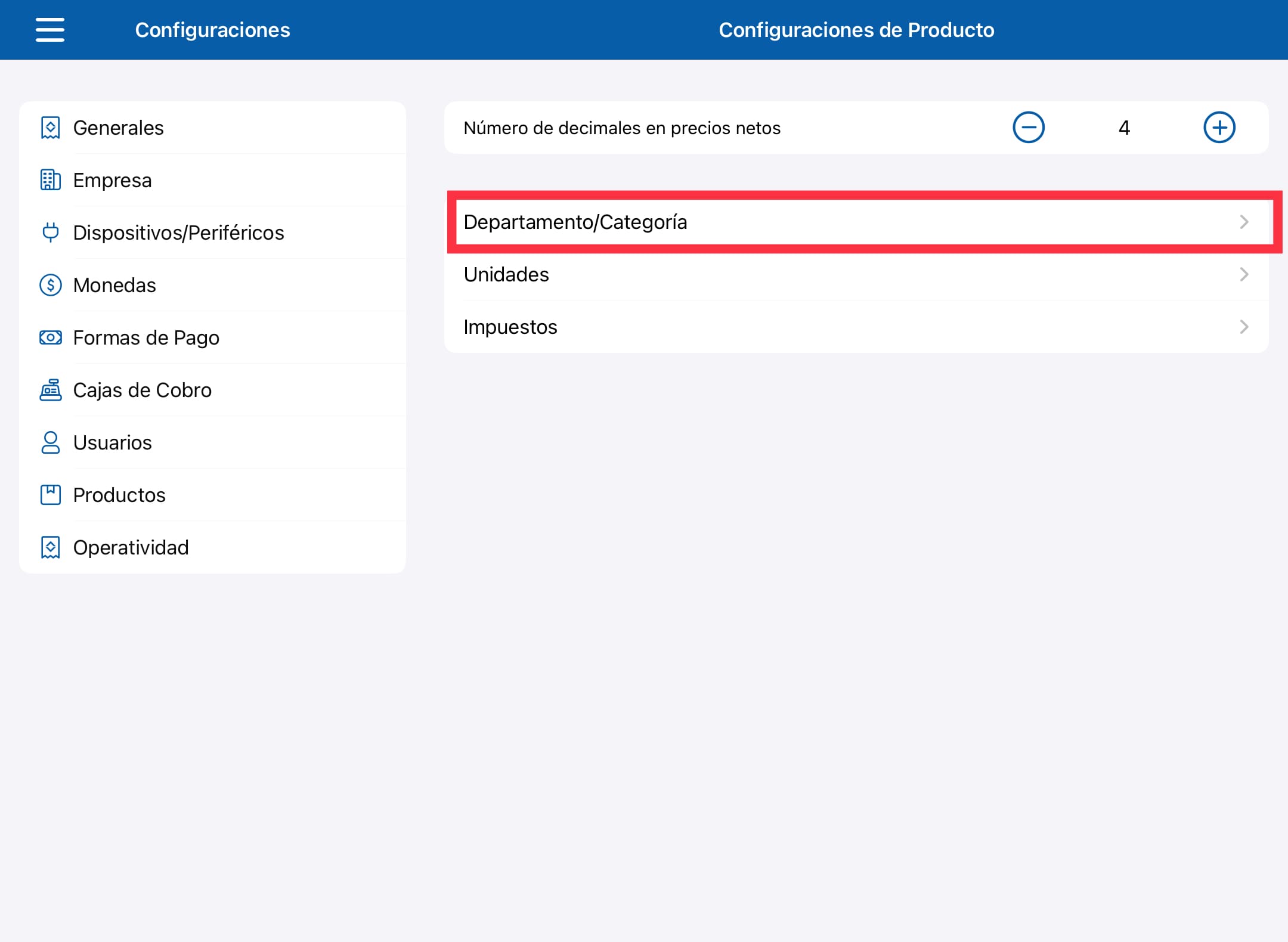Viewport: 1288px width, 942px height.
Task: Click the Formas de Pago banknote icon
Action: pos(51,337)
